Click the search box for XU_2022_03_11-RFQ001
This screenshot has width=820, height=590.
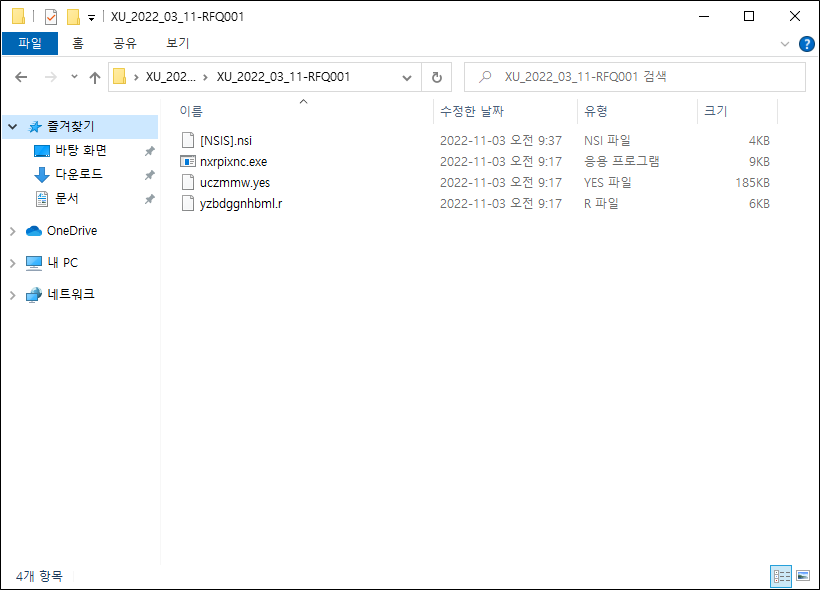[x=635, y=77]
